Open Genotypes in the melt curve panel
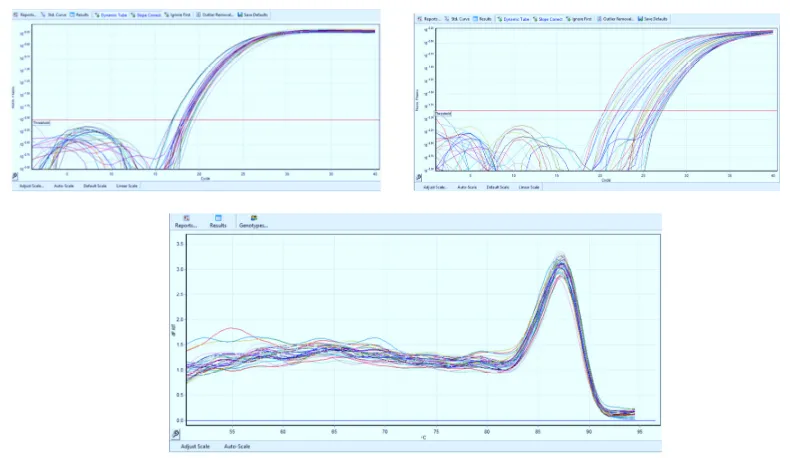 [x=253, y=222]
